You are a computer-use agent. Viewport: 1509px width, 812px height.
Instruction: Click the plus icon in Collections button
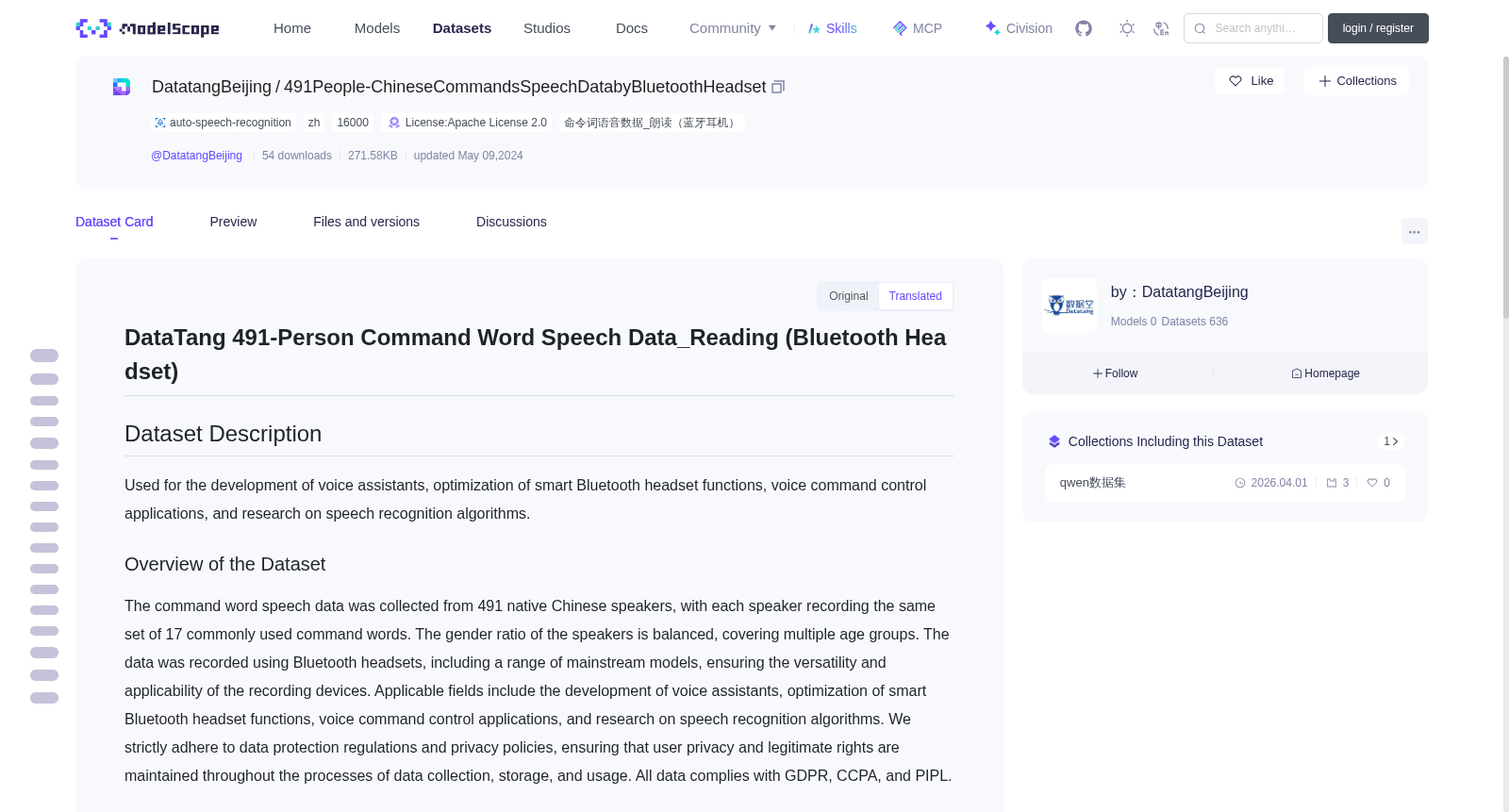1324,81
